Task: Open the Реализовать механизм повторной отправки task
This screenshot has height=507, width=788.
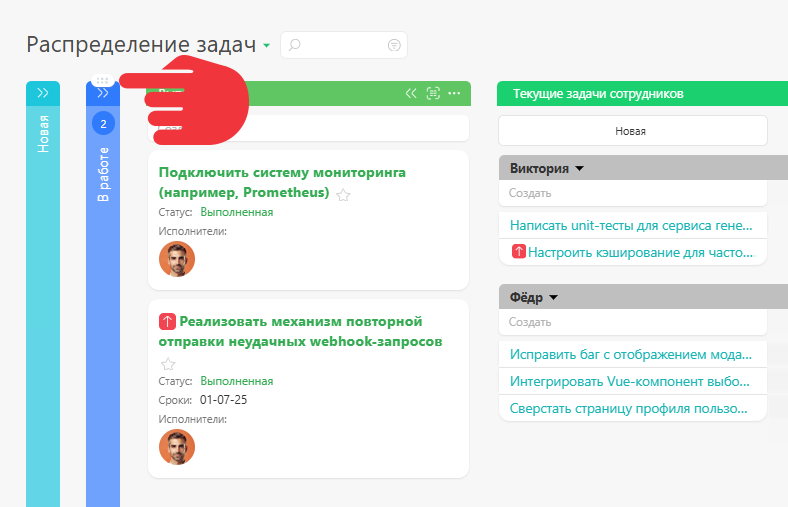Action: coord(301,332)
